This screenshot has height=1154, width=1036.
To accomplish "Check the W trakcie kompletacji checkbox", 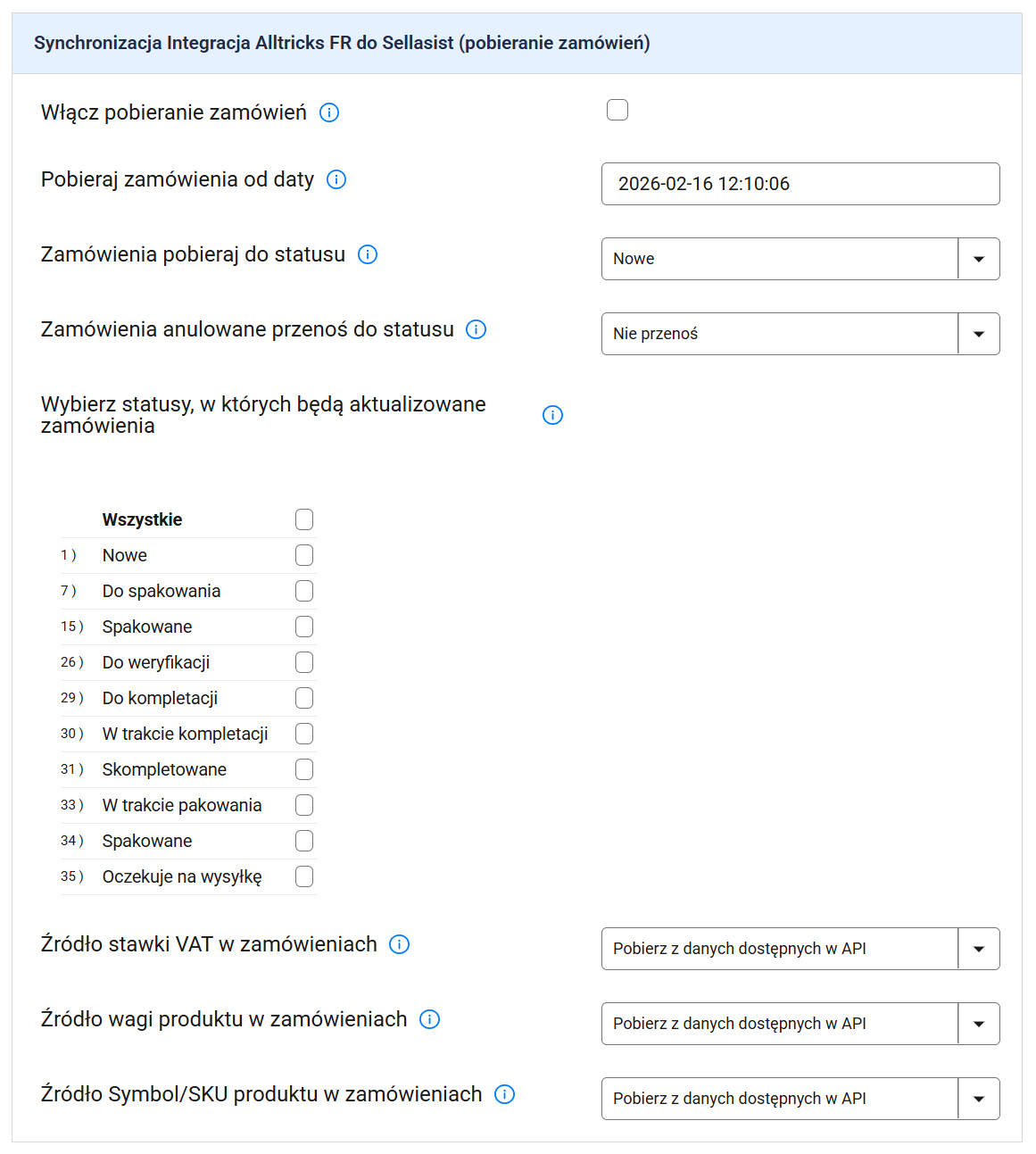I will 304,734.
